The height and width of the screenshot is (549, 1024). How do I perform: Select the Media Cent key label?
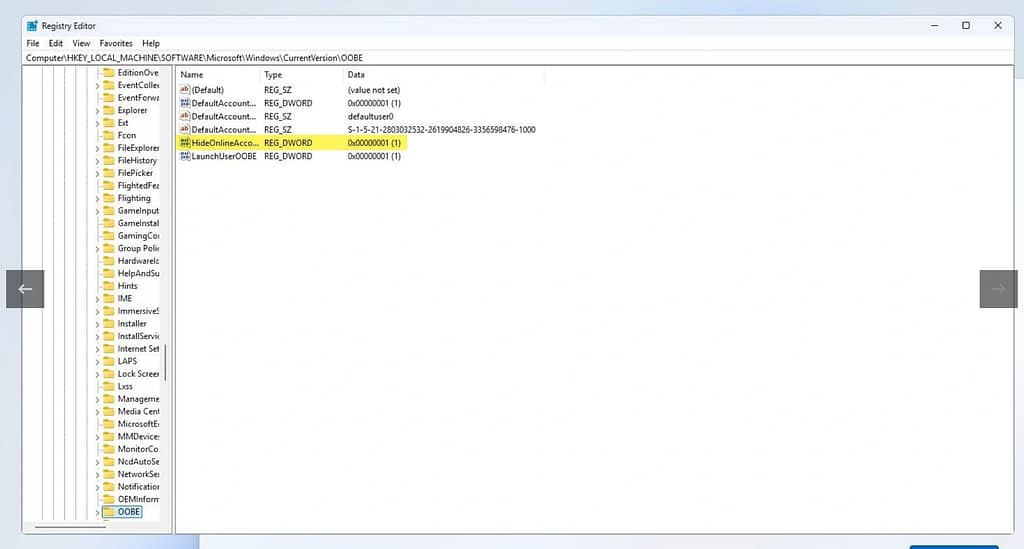pyautogui.click(x=138, y=411)
